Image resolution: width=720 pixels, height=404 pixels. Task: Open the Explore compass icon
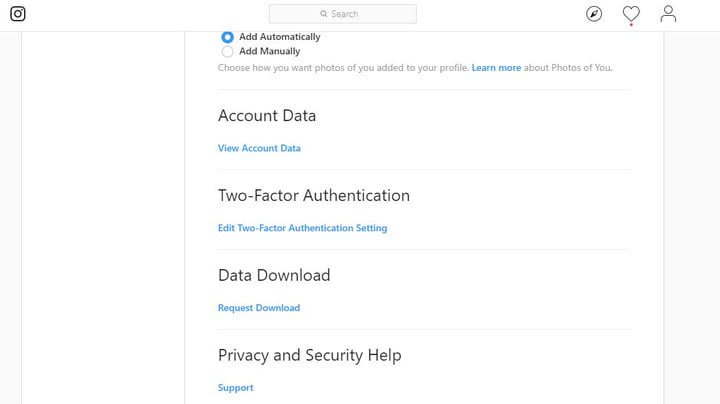click(594, 14)
